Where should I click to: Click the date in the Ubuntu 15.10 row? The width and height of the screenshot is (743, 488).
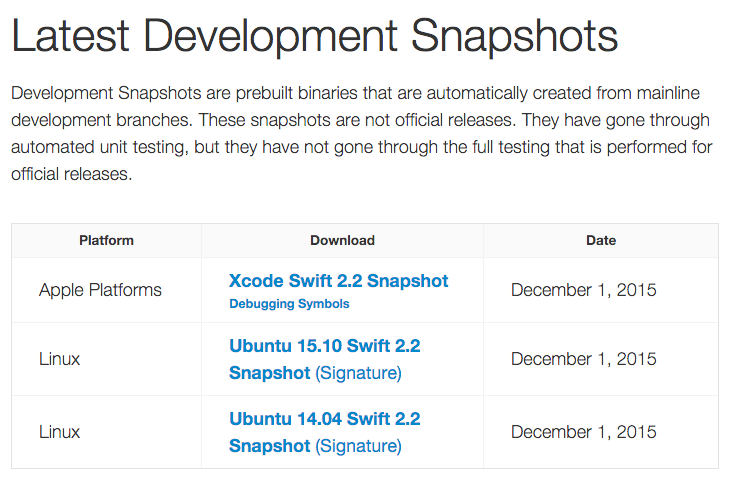(x=583, y=359)
